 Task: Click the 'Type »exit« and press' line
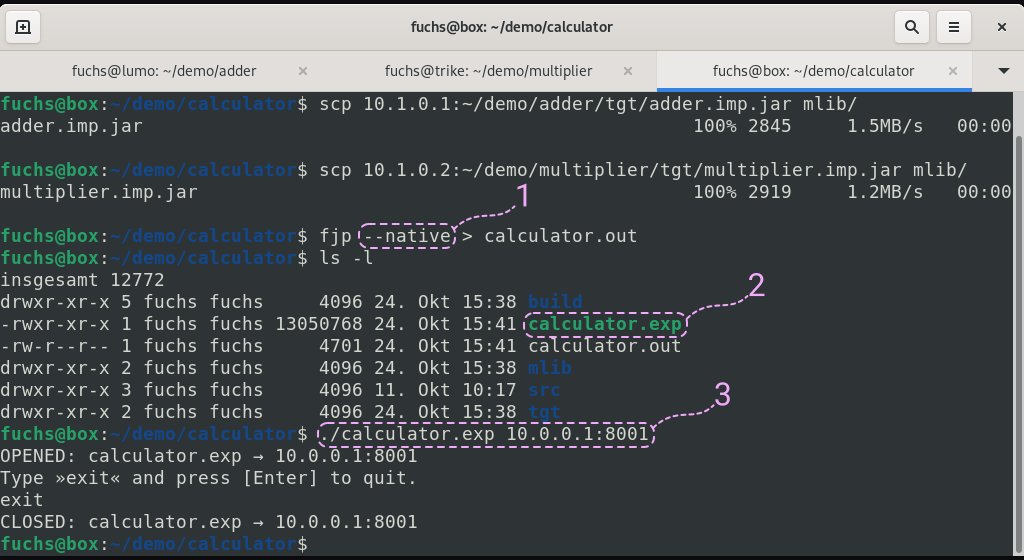point(208,478)
